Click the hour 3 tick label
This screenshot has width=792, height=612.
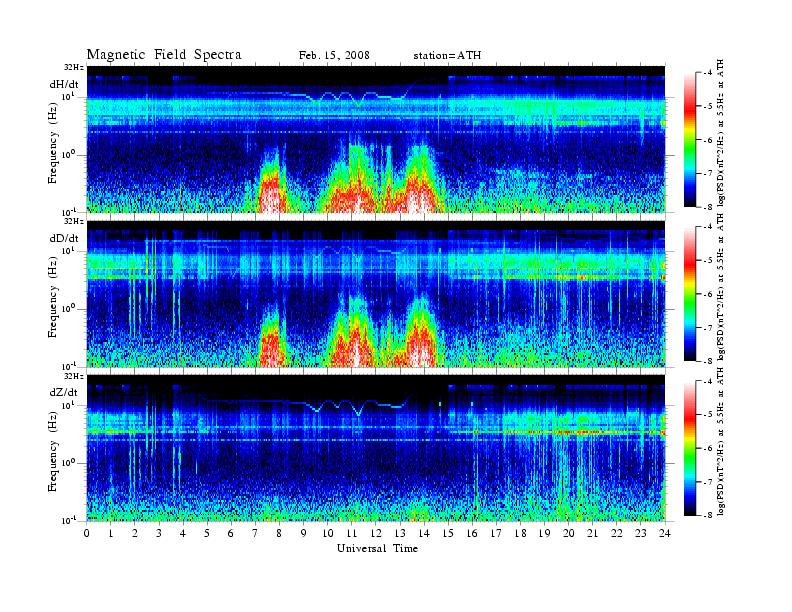pos(159,534)
